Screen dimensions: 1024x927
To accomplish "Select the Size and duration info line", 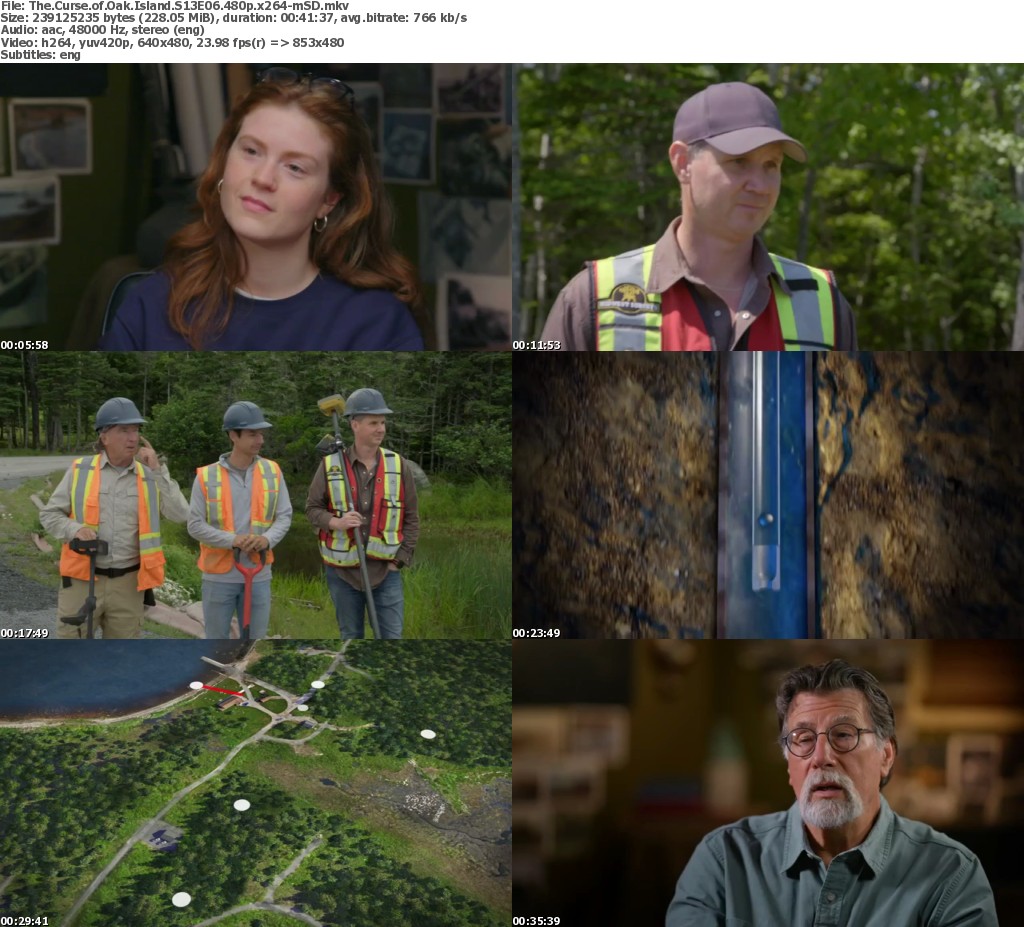I will pos(233,18).
